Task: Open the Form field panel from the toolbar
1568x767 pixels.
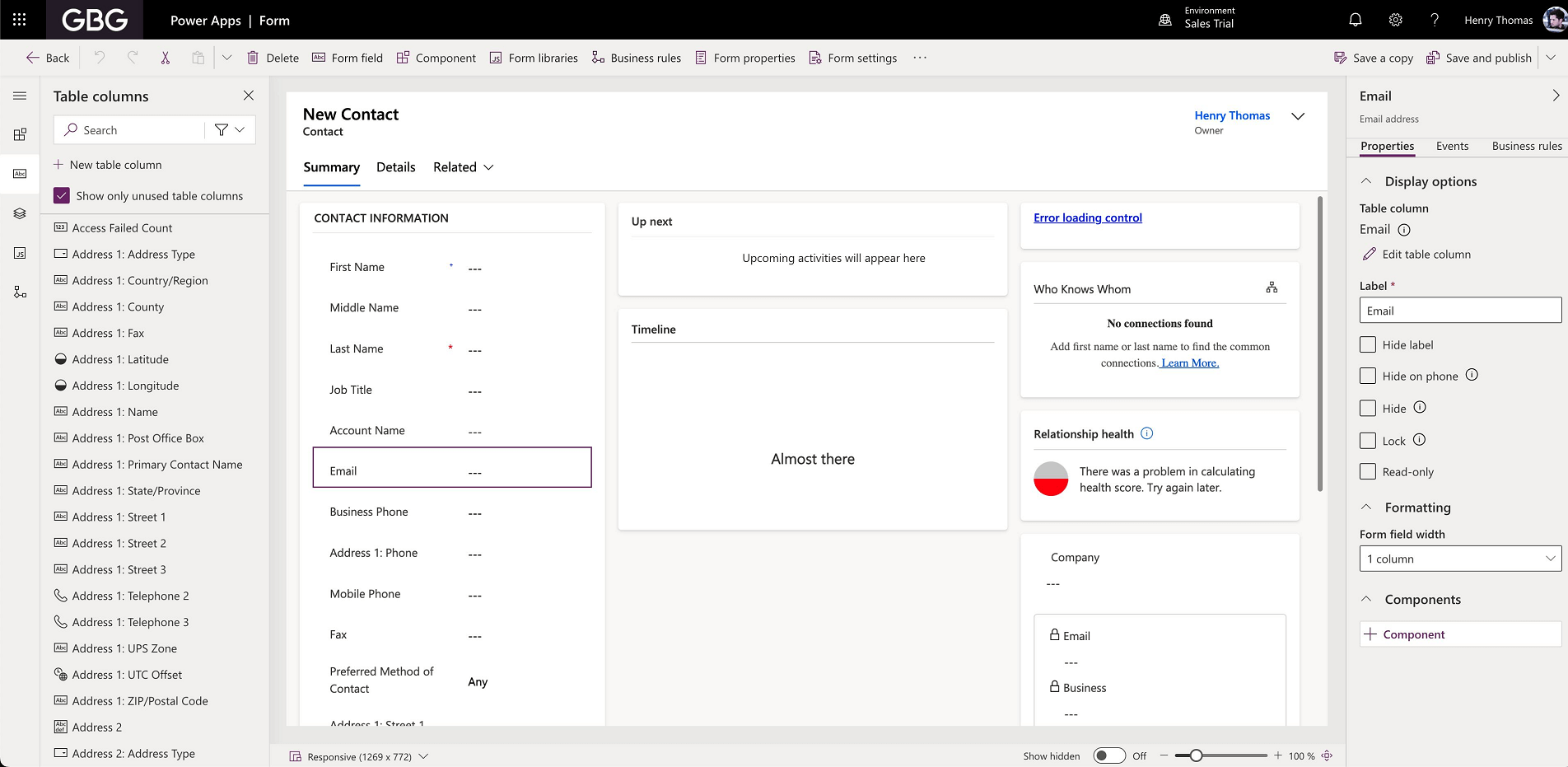Action: point(348,58)
